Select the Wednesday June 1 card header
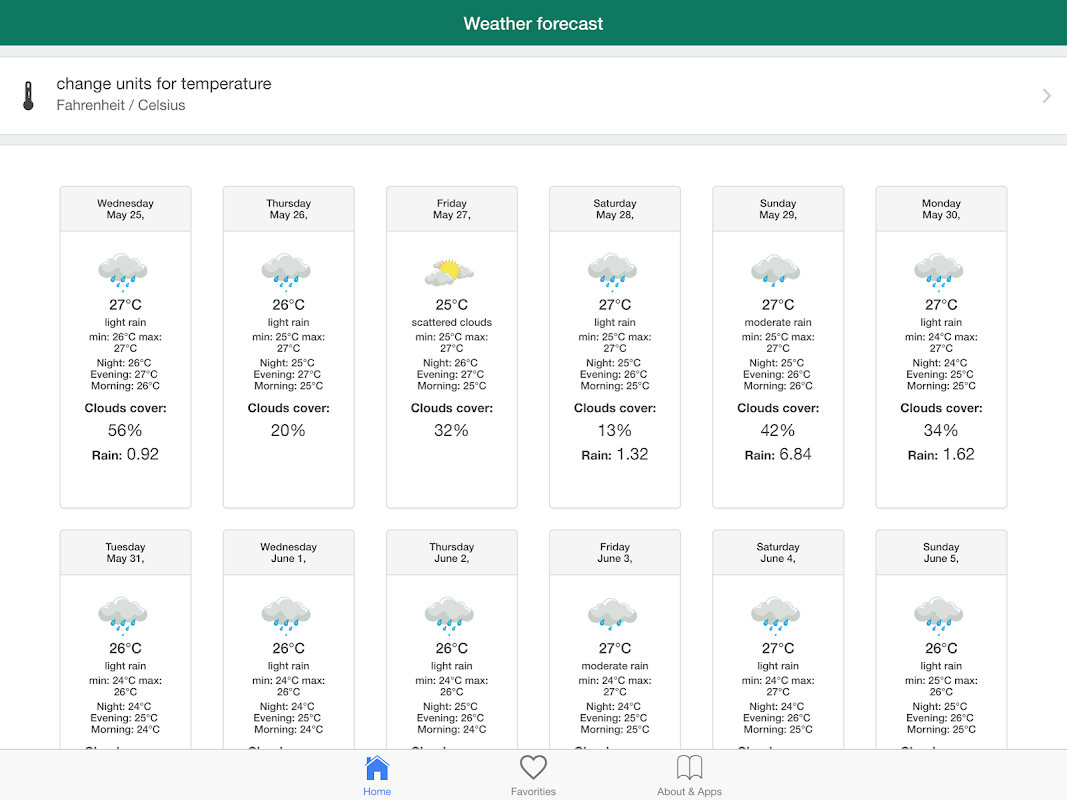The image size is (1067, 800). click(x=289, y=552)
